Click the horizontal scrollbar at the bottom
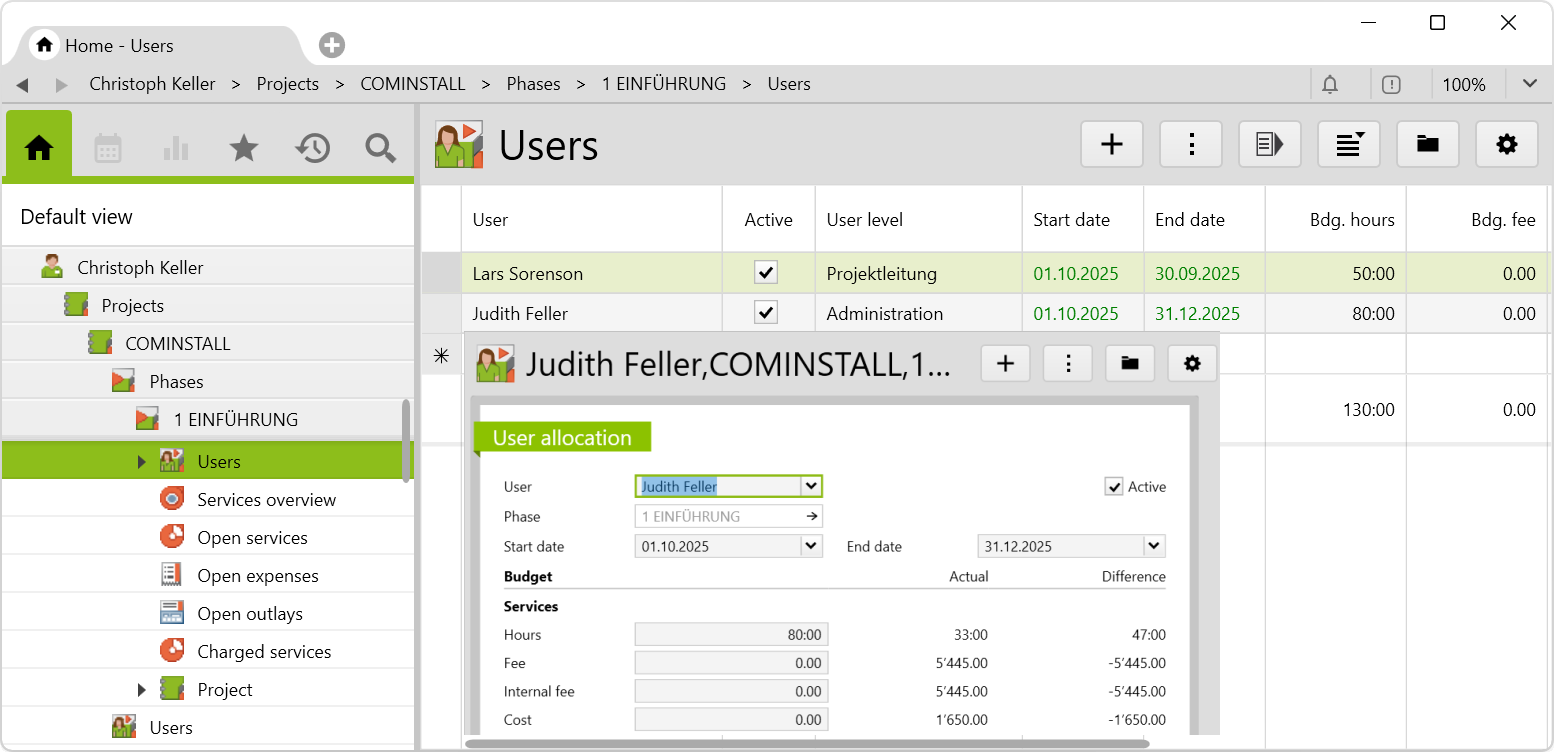1554x752 pixels. tap(806, 744)
